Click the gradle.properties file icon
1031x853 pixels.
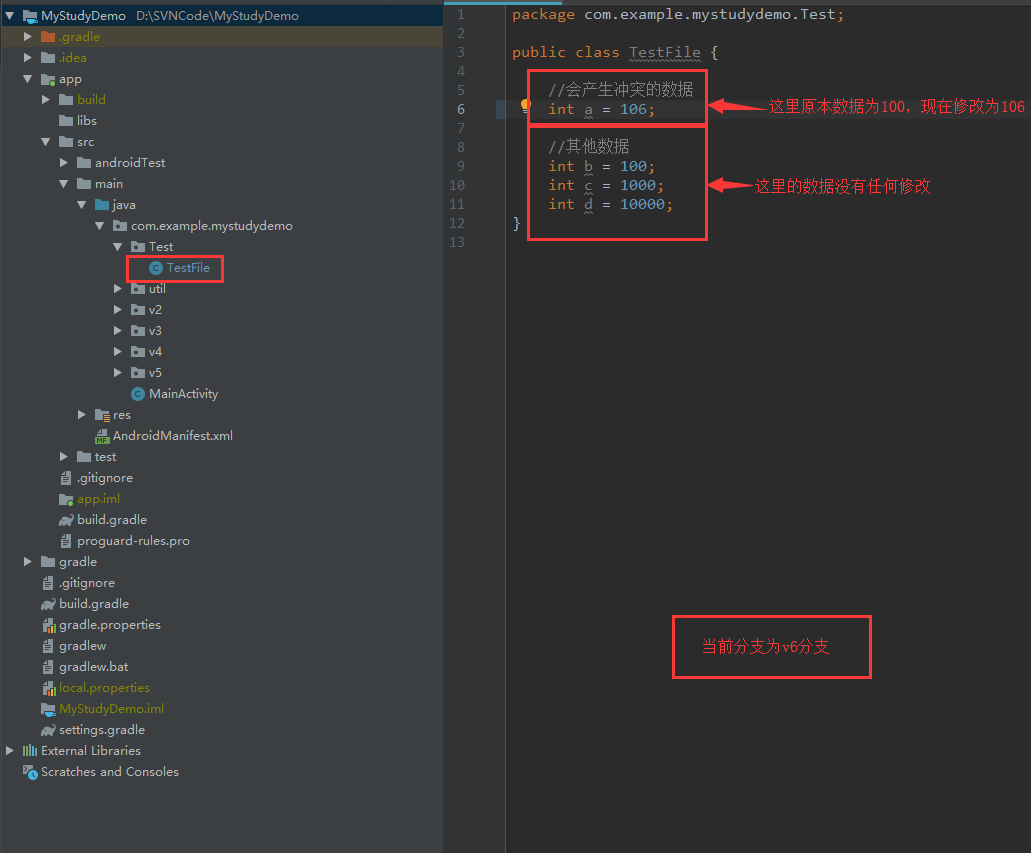point(49,625)
